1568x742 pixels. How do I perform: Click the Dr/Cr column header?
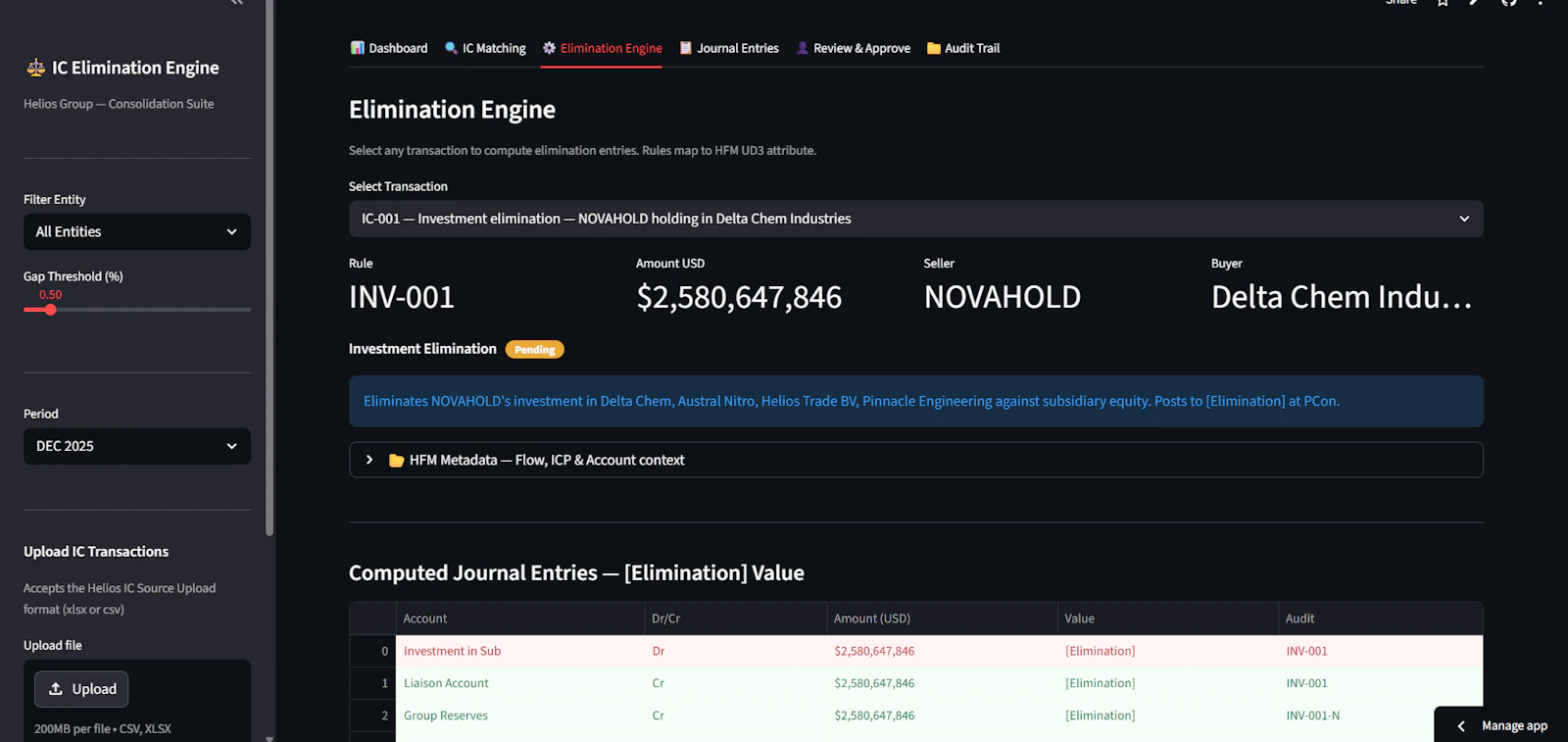pyautogui.click(x=736, y=618)
